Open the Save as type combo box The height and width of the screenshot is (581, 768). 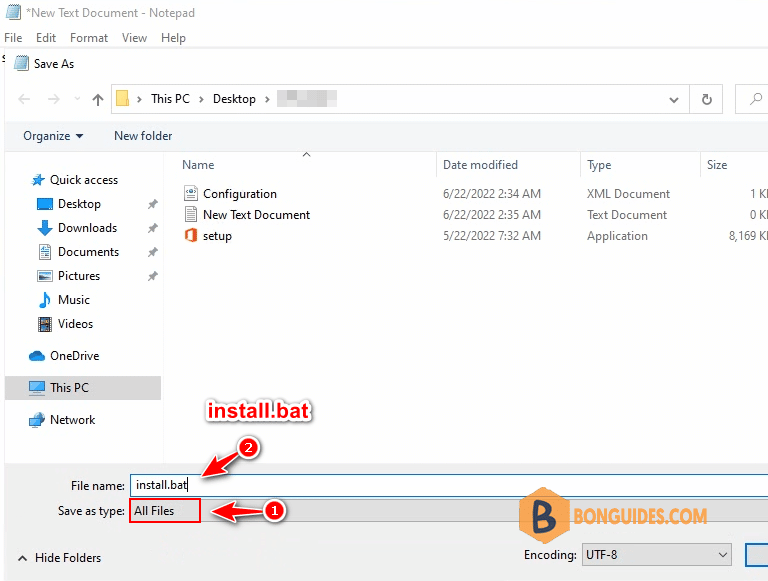click(449, 511)
